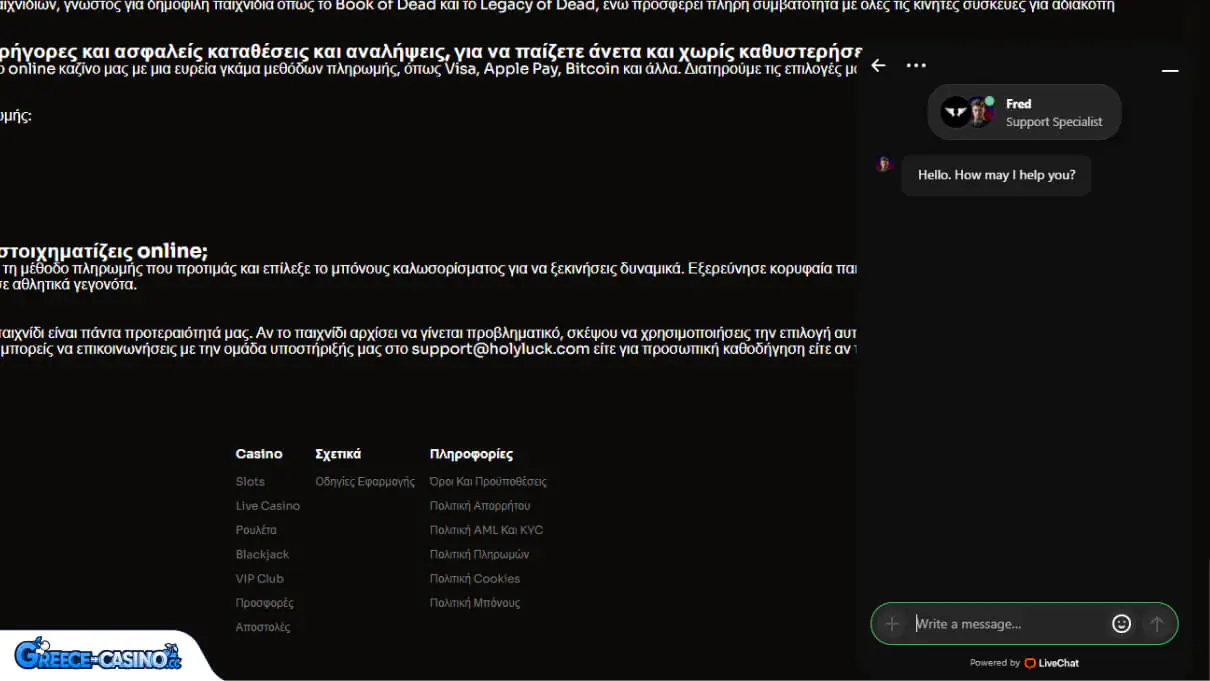
Task: Visit the VIP Club footer link
Action: (x=259, y=578)
